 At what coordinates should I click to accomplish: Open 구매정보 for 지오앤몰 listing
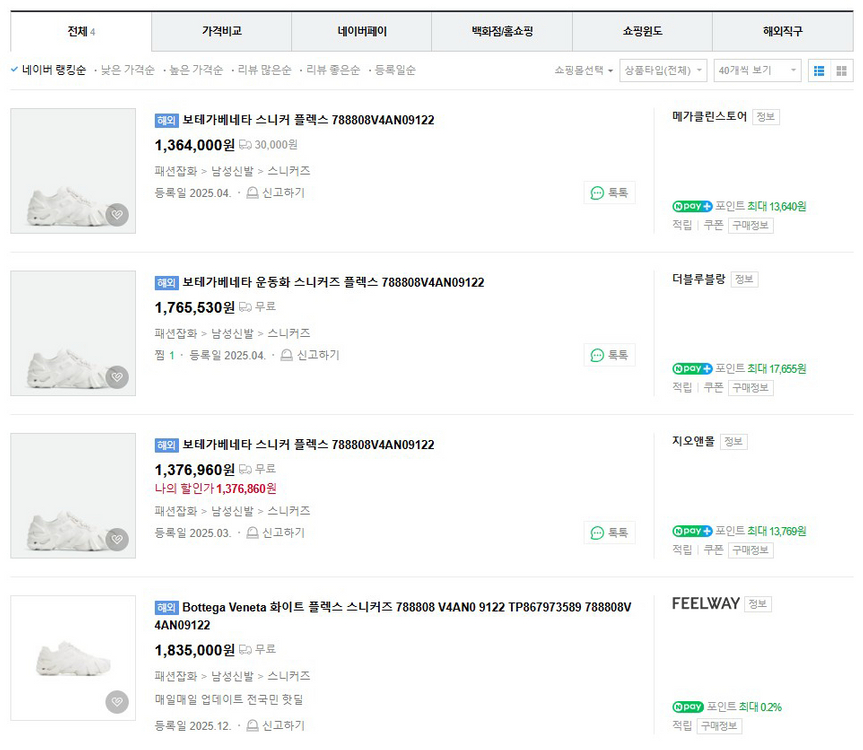pos(750,550)
